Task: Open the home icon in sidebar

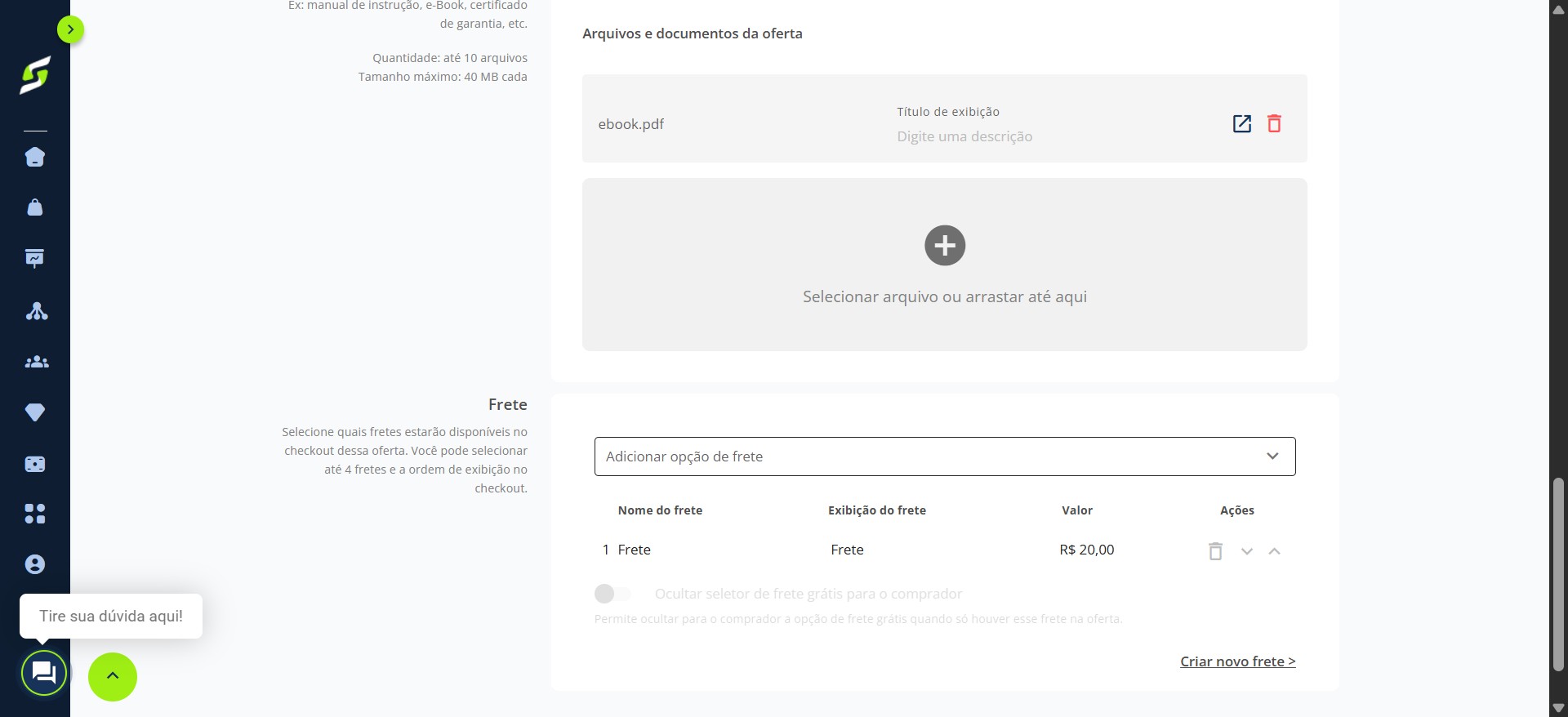Action: pos(35,157)
